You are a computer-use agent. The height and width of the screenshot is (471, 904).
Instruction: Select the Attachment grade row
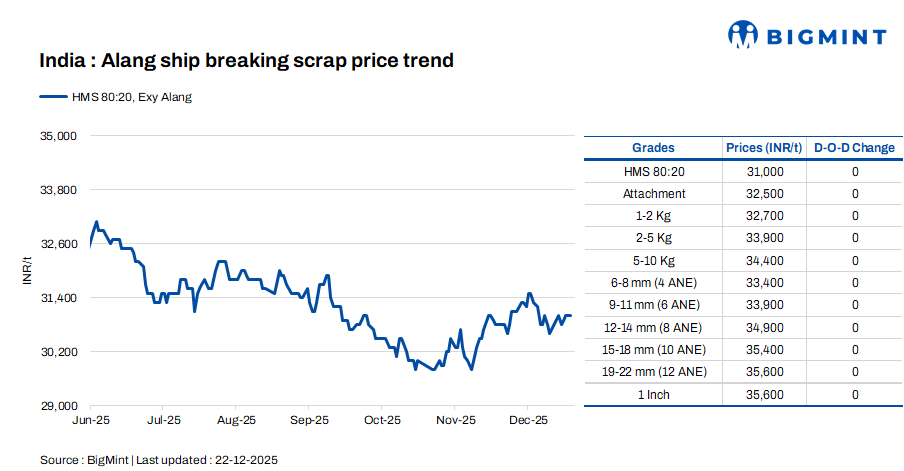(653, 194)
